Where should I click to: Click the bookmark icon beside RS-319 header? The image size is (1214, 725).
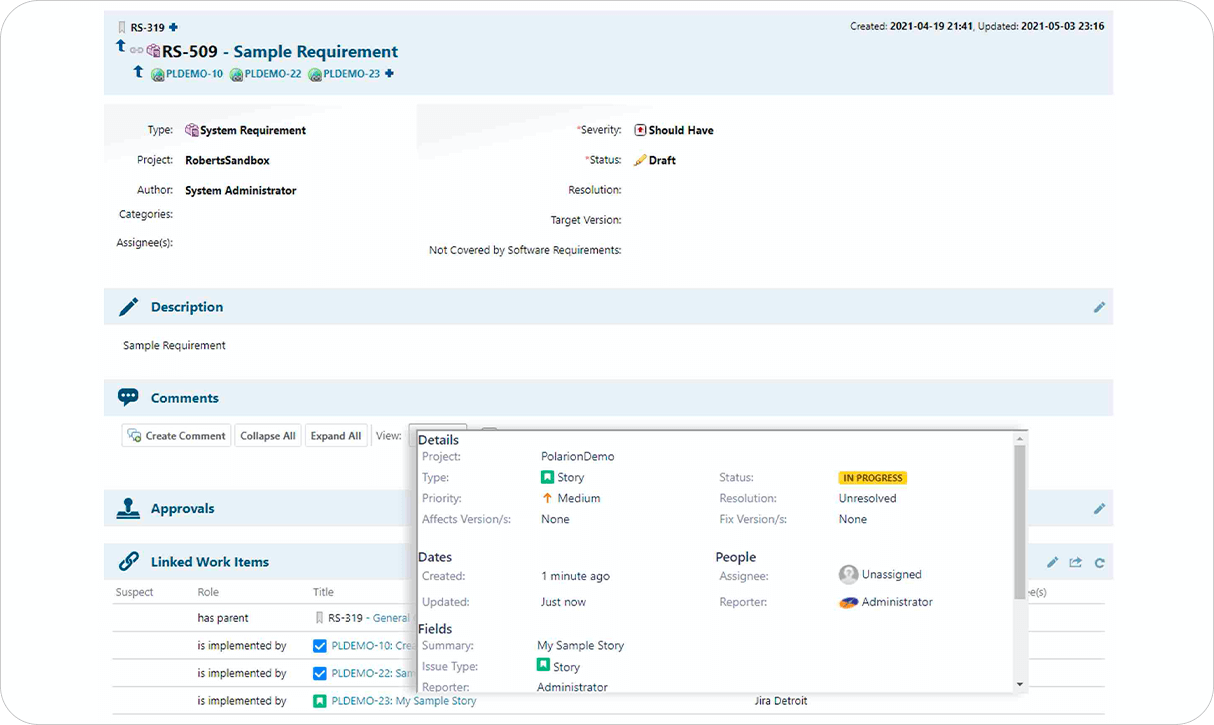pyautogui.click(x=122, y=27)
